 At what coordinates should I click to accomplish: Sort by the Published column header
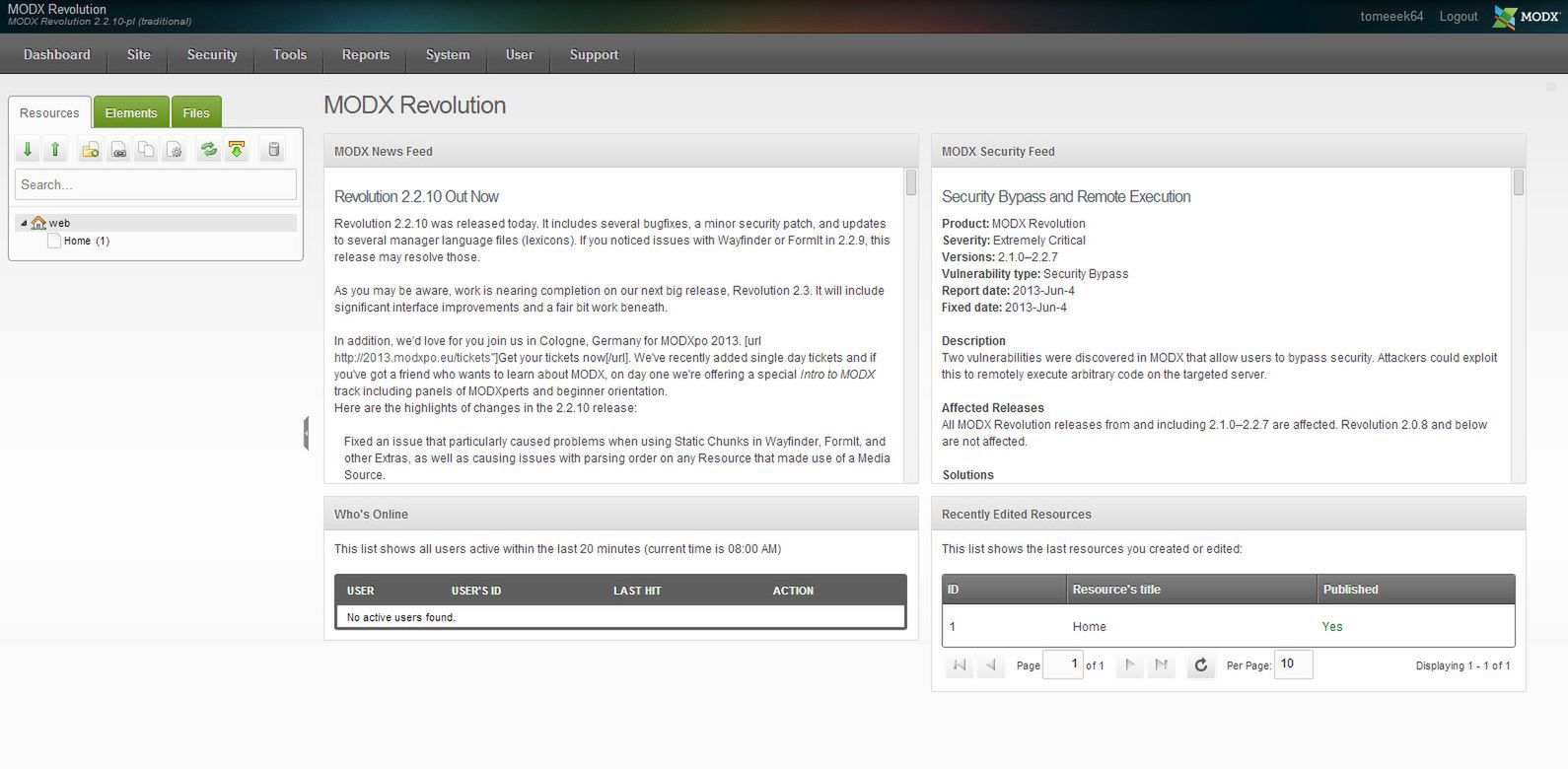(1416, 590)
